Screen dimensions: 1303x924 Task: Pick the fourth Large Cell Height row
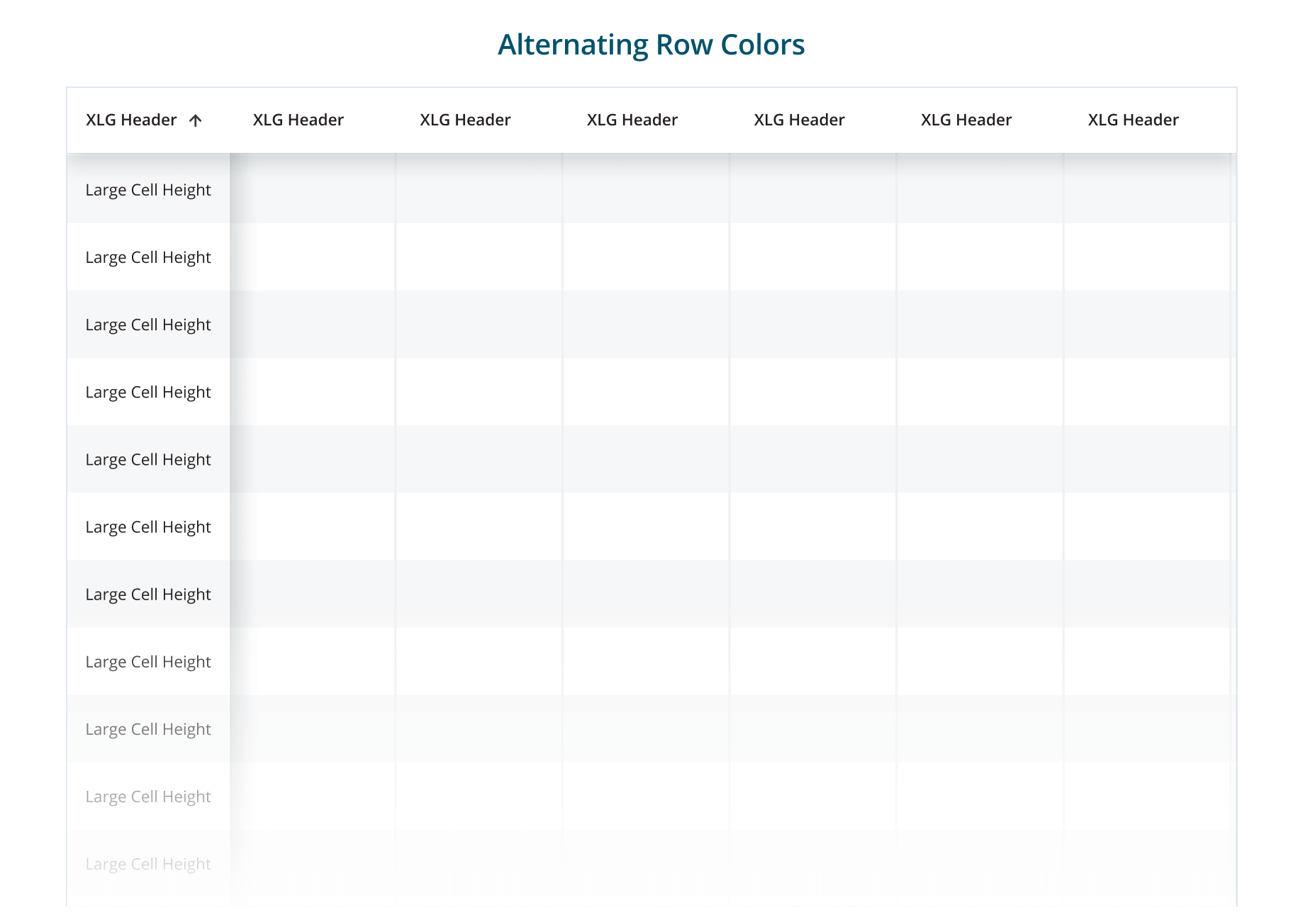[x=148, y=392]
